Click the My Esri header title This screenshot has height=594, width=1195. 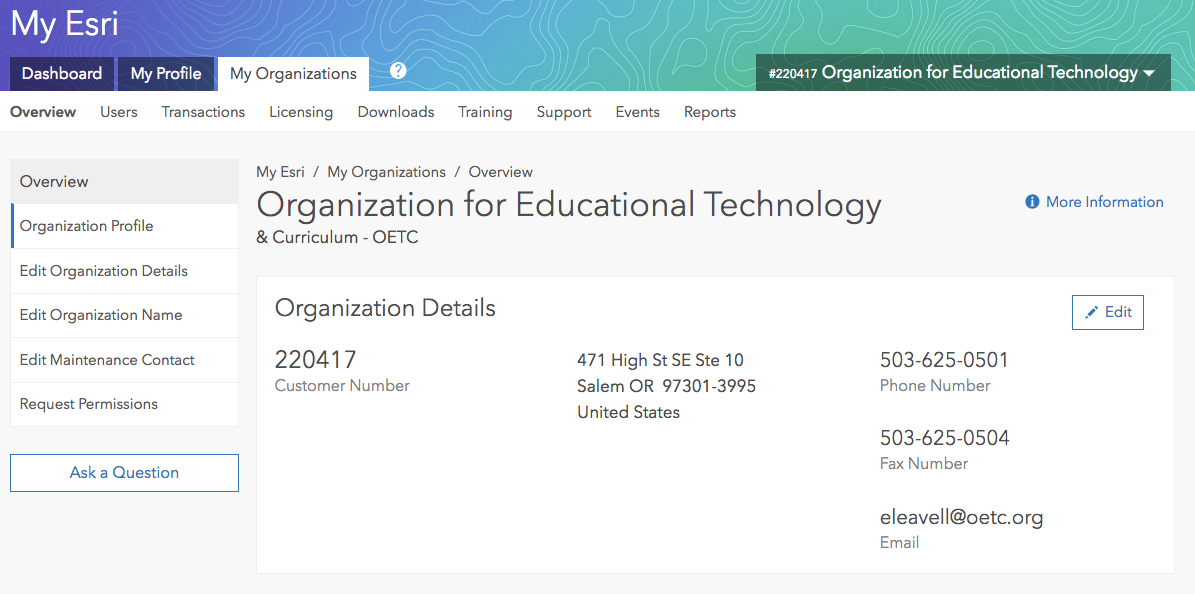[64, 24]
